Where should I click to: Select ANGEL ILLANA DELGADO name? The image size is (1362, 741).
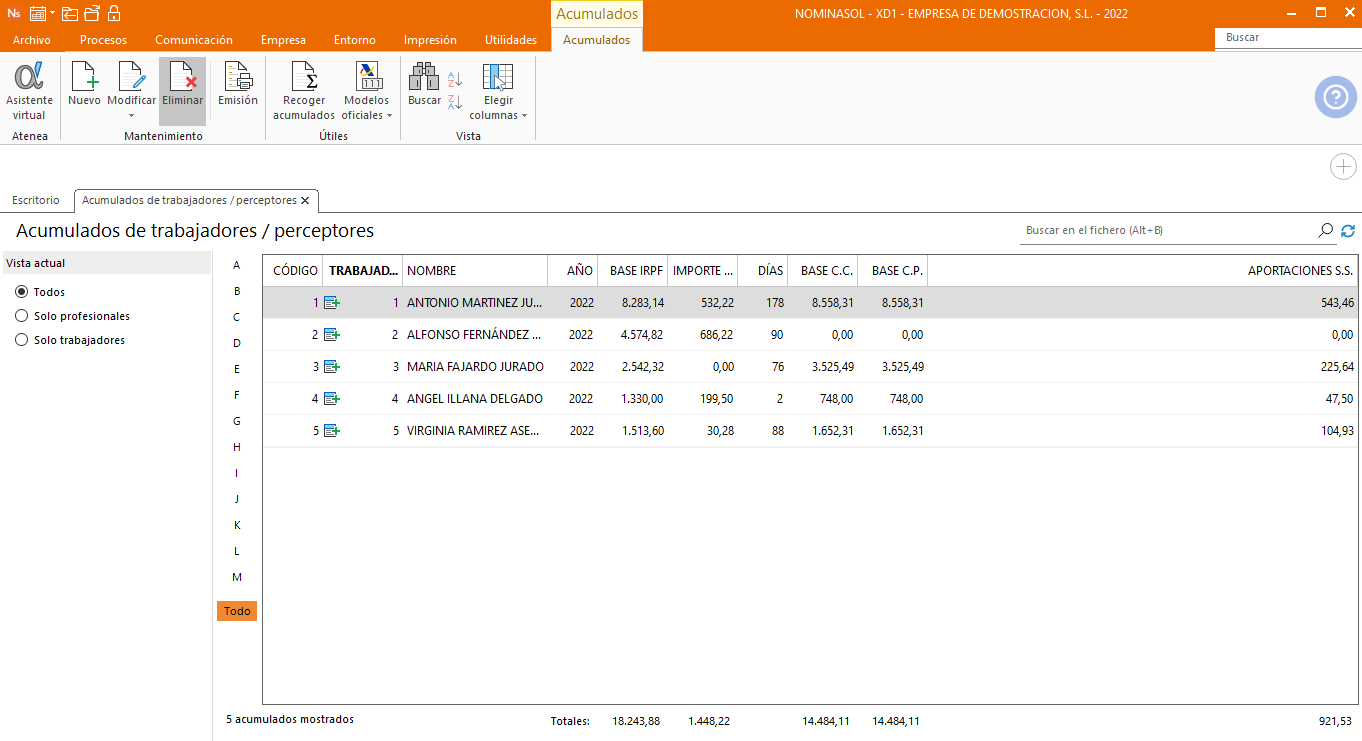tap(475, 398)
